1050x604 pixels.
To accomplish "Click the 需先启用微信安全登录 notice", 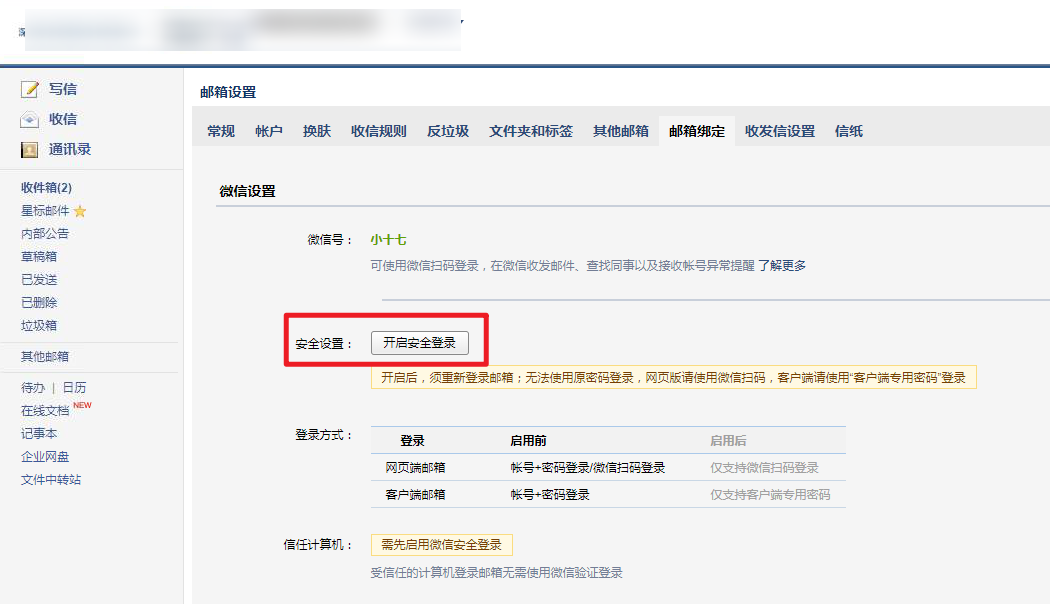I will [441, 545].
